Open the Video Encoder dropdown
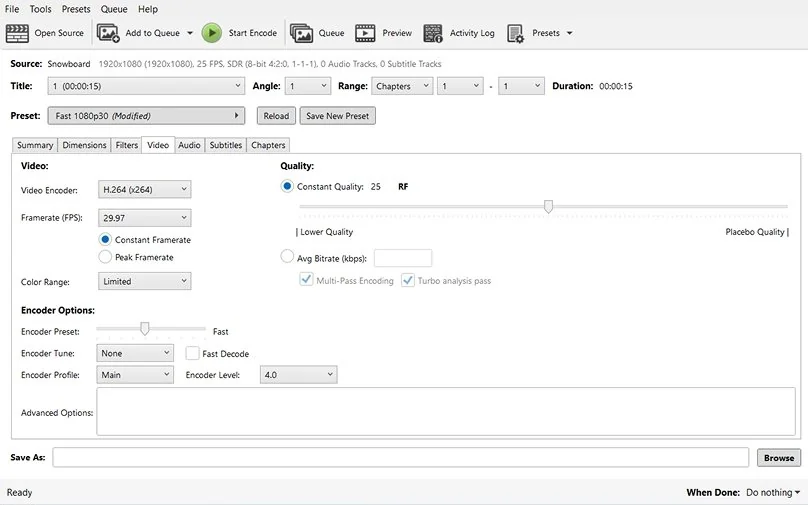This screenshot has width=808, height=505. coord(145,189)
